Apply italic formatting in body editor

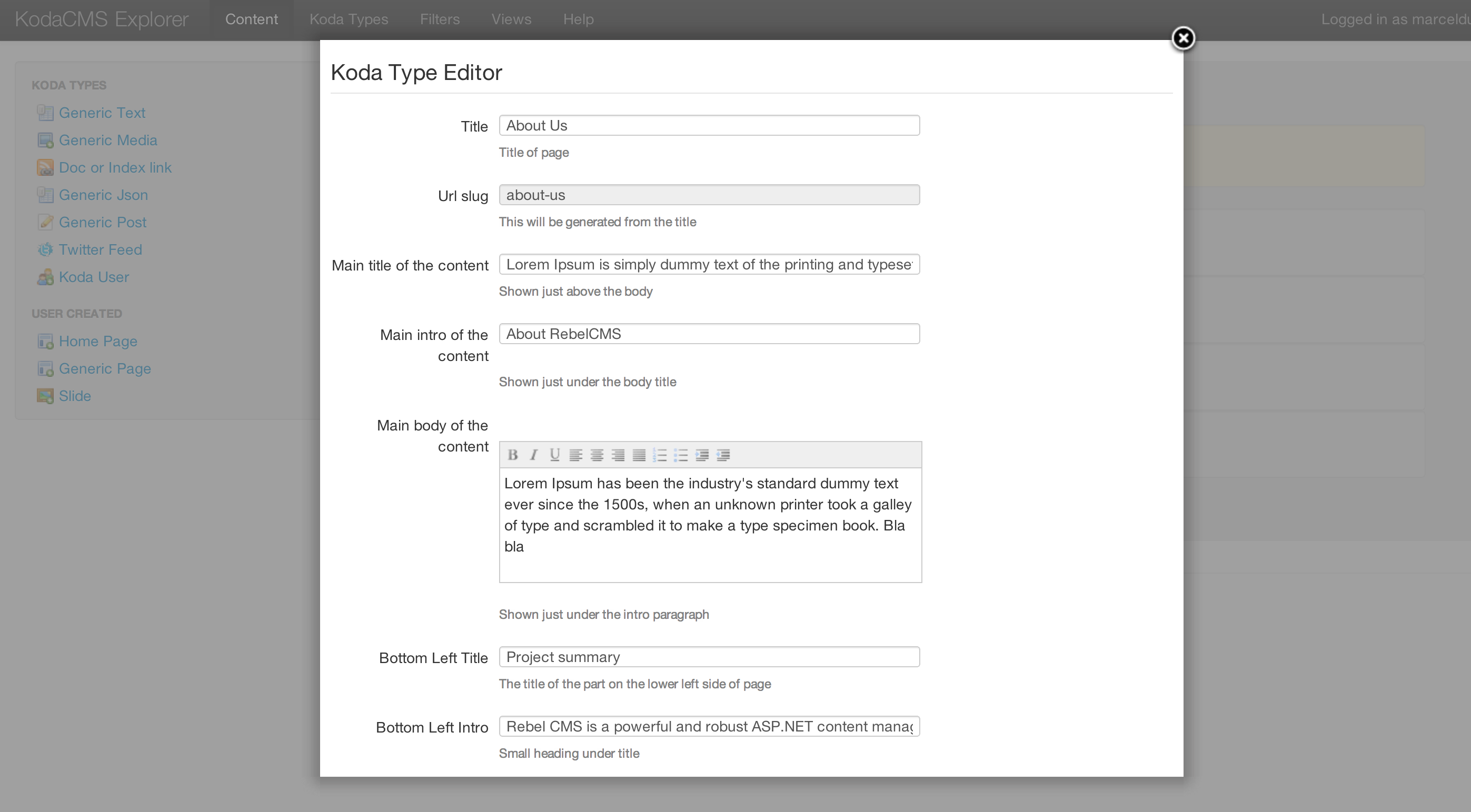pyautogui.click(x=533, y=455)
